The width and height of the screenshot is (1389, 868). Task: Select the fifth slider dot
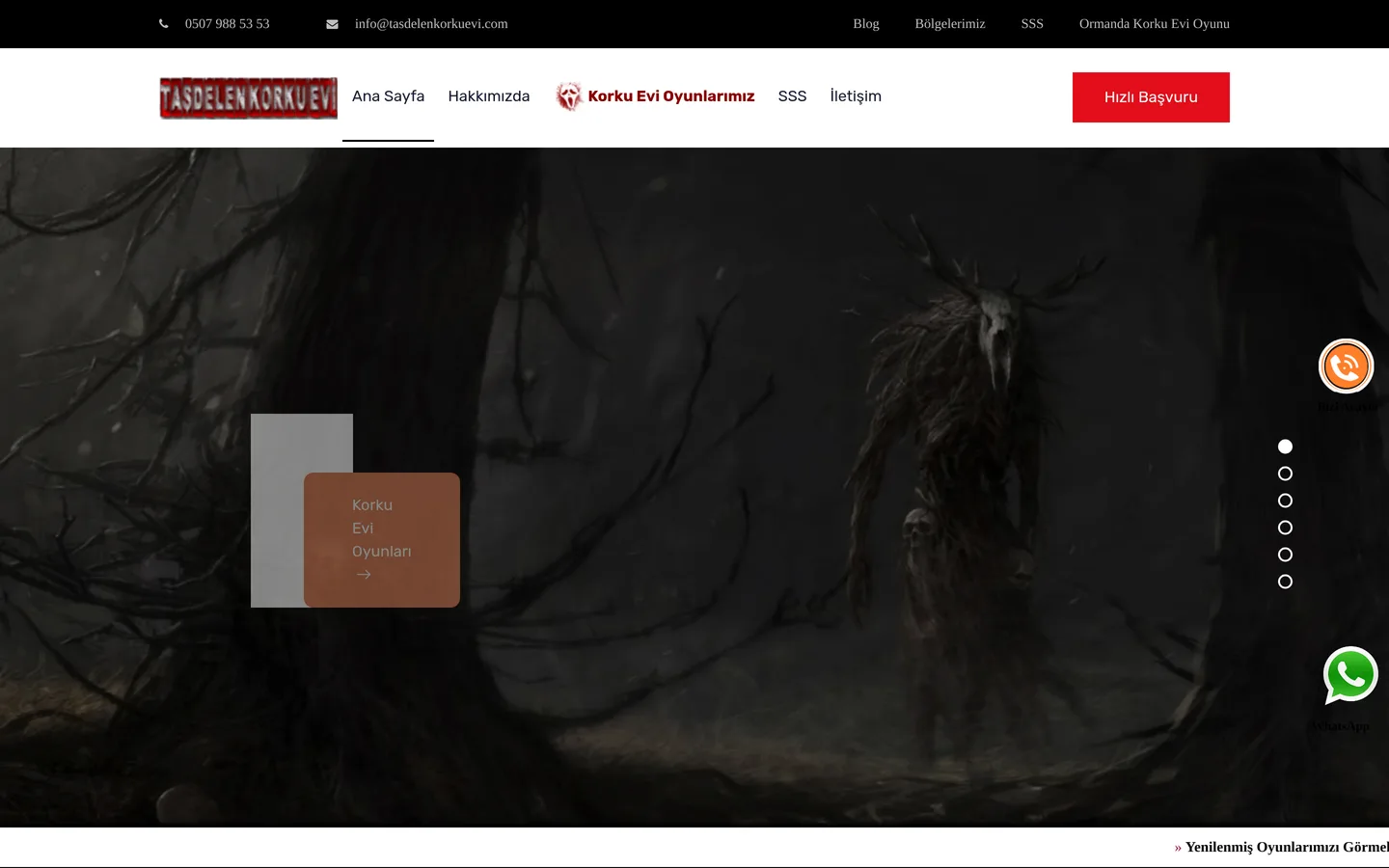click(x=1285, y=555)
